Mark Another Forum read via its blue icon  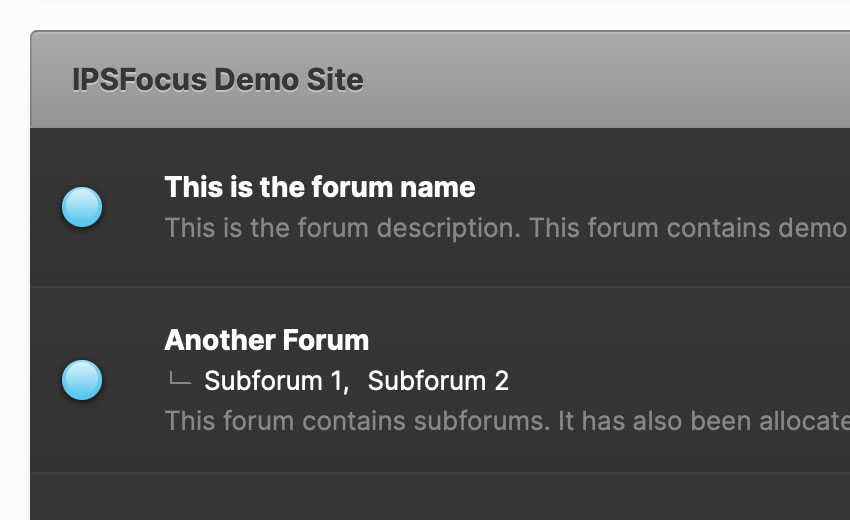pos(82,380)
